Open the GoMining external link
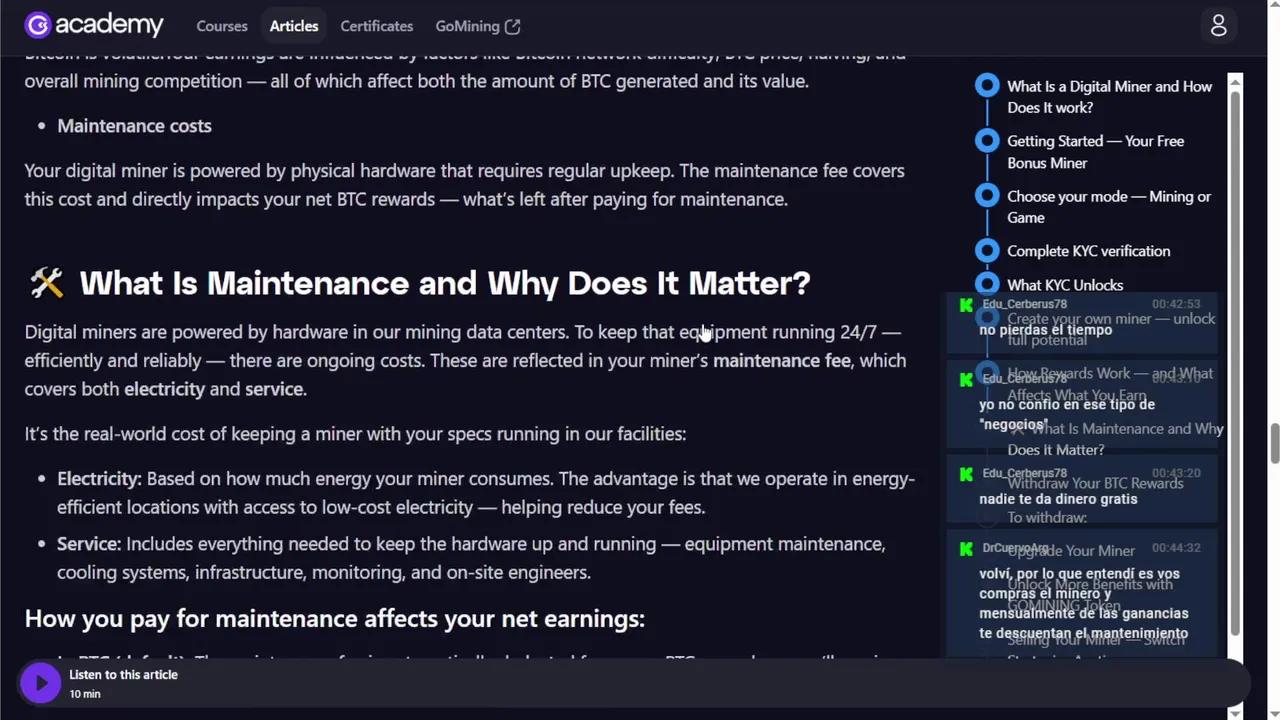The height and width of the screenshot is (720, 1280). point(467,26)
